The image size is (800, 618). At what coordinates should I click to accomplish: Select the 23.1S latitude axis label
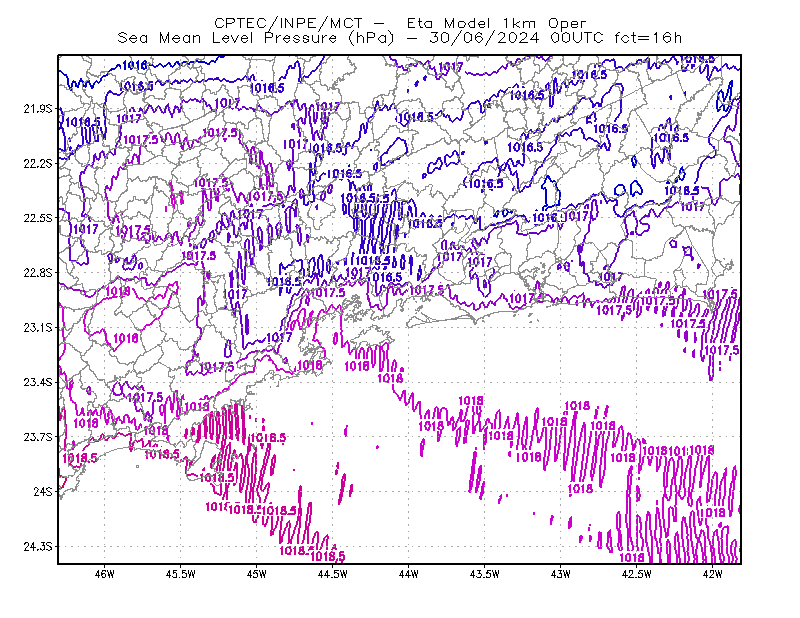pos(38,328)
